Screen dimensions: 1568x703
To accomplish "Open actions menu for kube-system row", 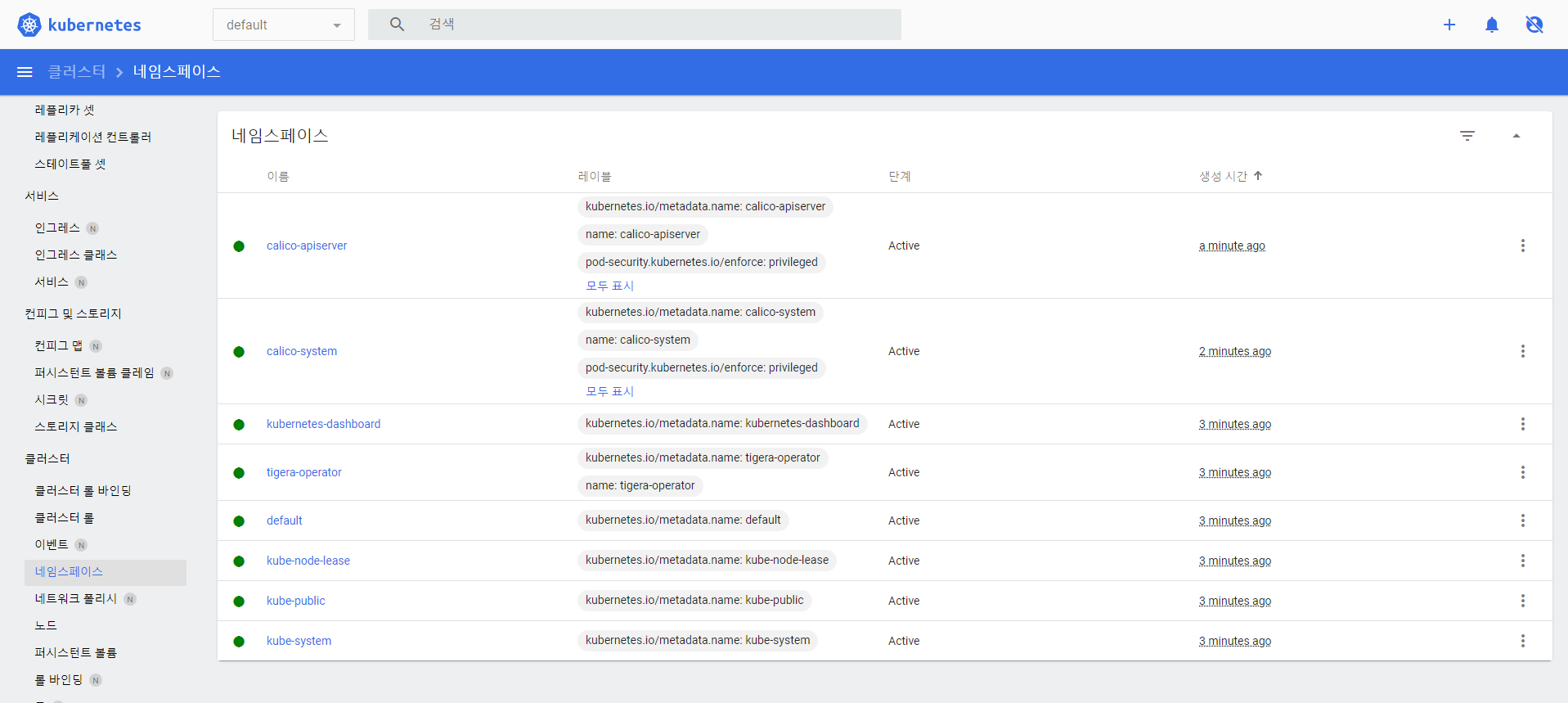I will 1523,641.
